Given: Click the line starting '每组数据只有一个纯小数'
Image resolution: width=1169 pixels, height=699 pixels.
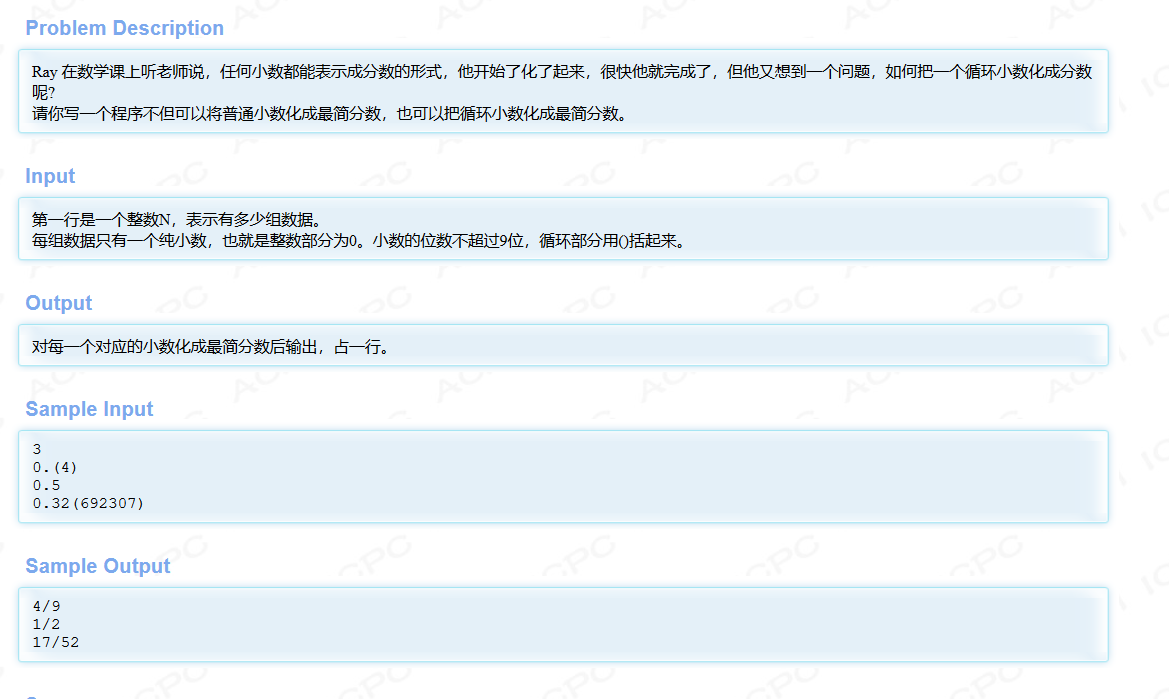Looking at the screenshot, I should point(359,241).
